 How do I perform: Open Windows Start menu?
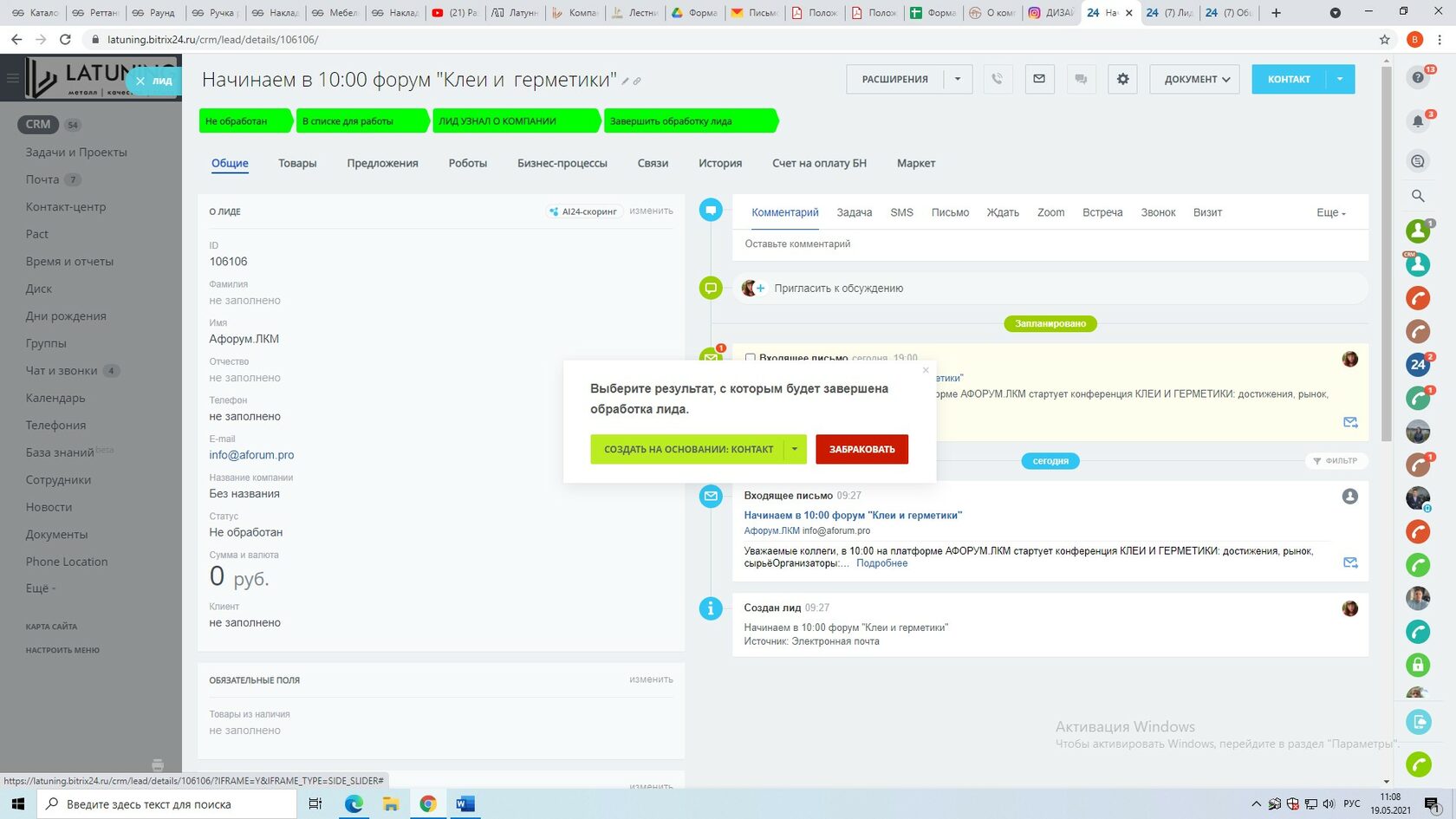[x=17, y=804]
